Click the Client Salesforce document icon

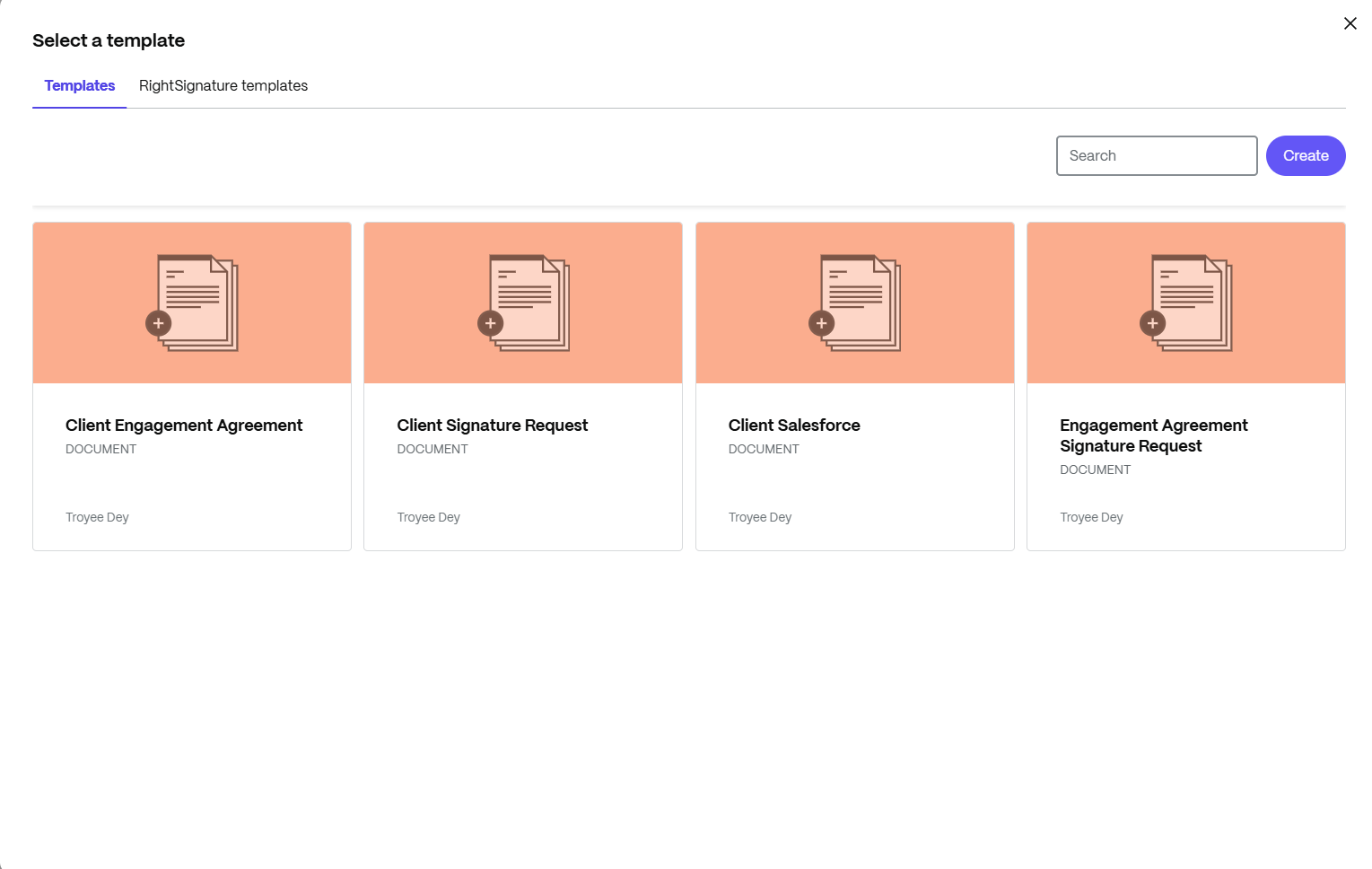coord(854,303)
